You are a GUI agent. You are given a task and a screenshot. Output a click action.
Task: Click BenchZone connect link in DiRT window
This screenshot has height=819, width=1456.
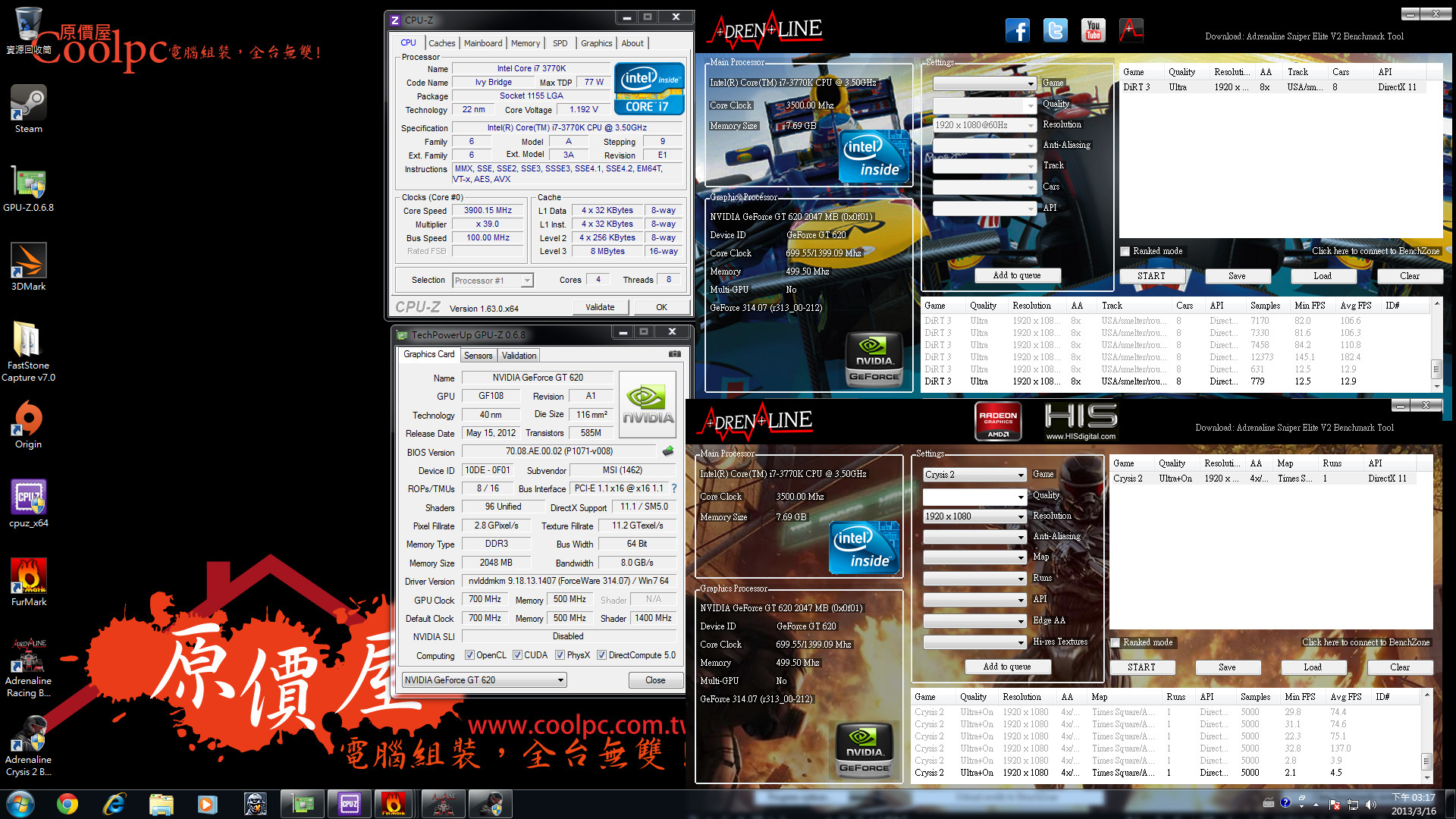click(x=1375, y=251)
